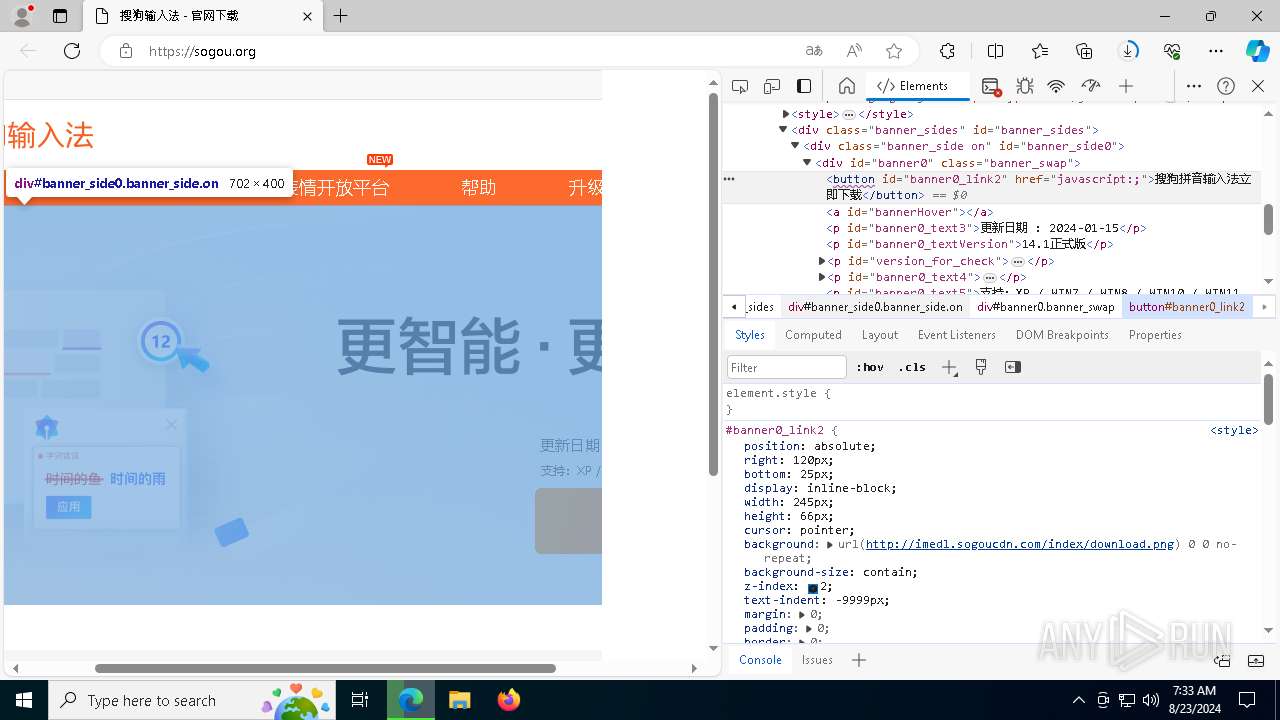Add a new style rule
The height and width of the screenshot is (720, 1280).
point(949,367)
